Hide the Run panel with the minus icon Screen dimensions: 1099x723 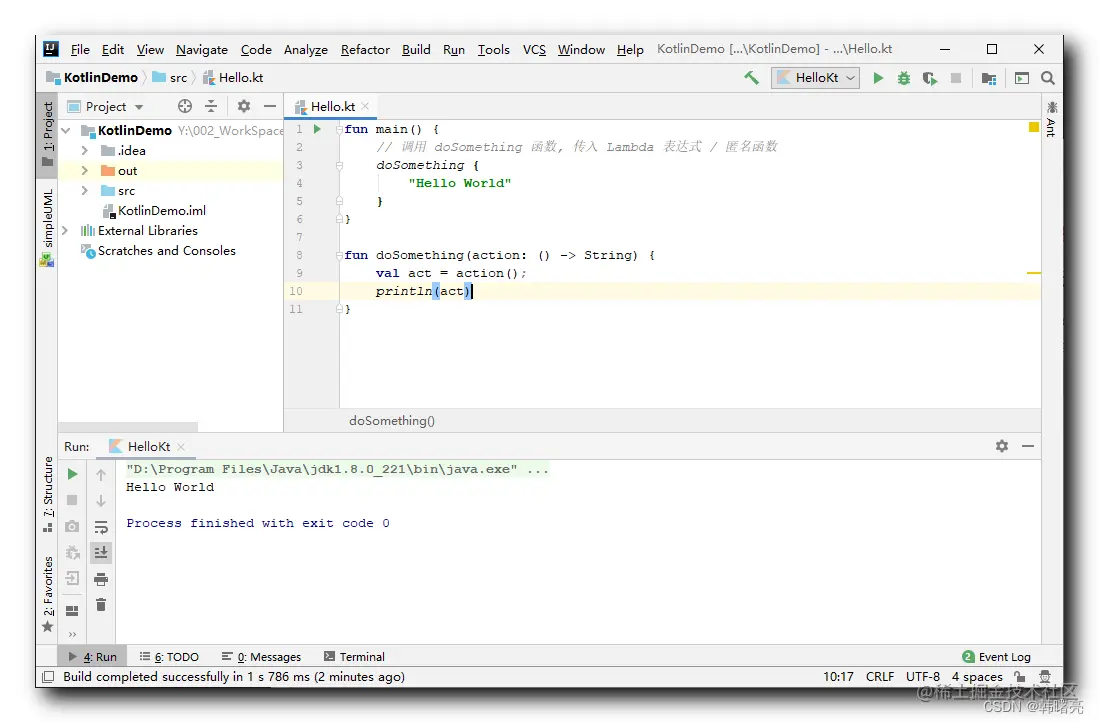pyautogui.click(x=1028, y=446)
